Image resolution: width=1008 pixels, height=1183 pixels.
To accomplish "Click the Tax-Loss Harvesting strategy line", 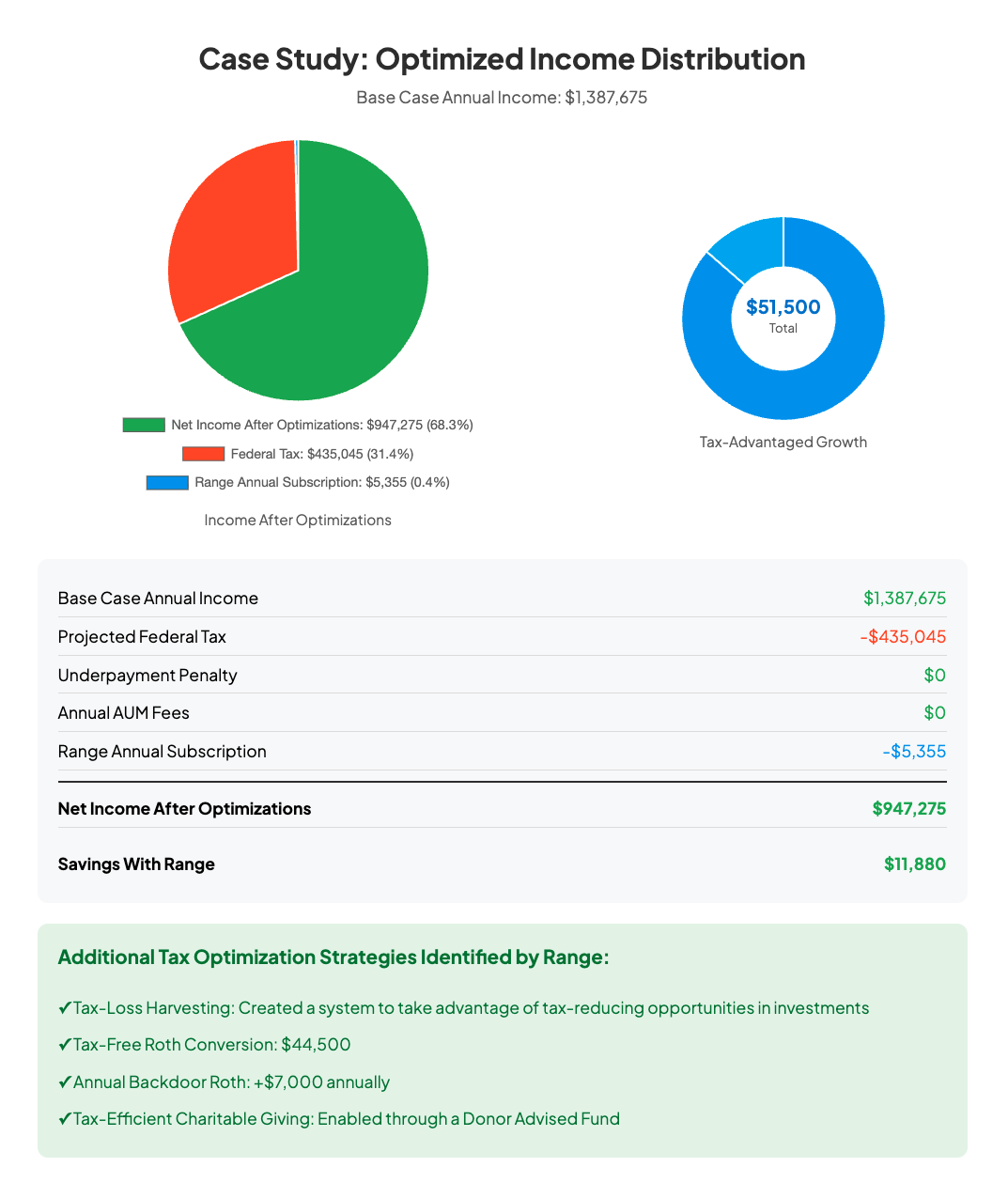I will pyautogui.click(x=464, y=1008).
